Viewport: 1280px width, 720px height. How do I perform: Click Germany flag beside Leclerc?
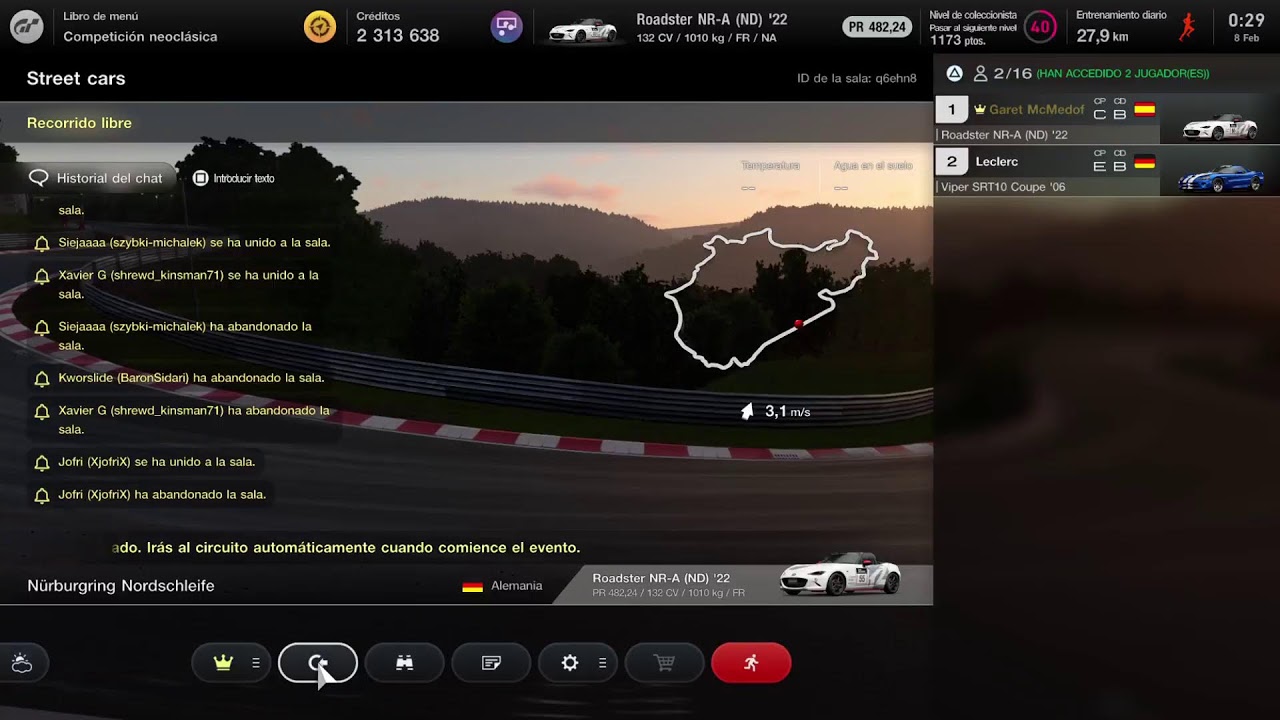pyautogui.click(x=1145, y=162)
